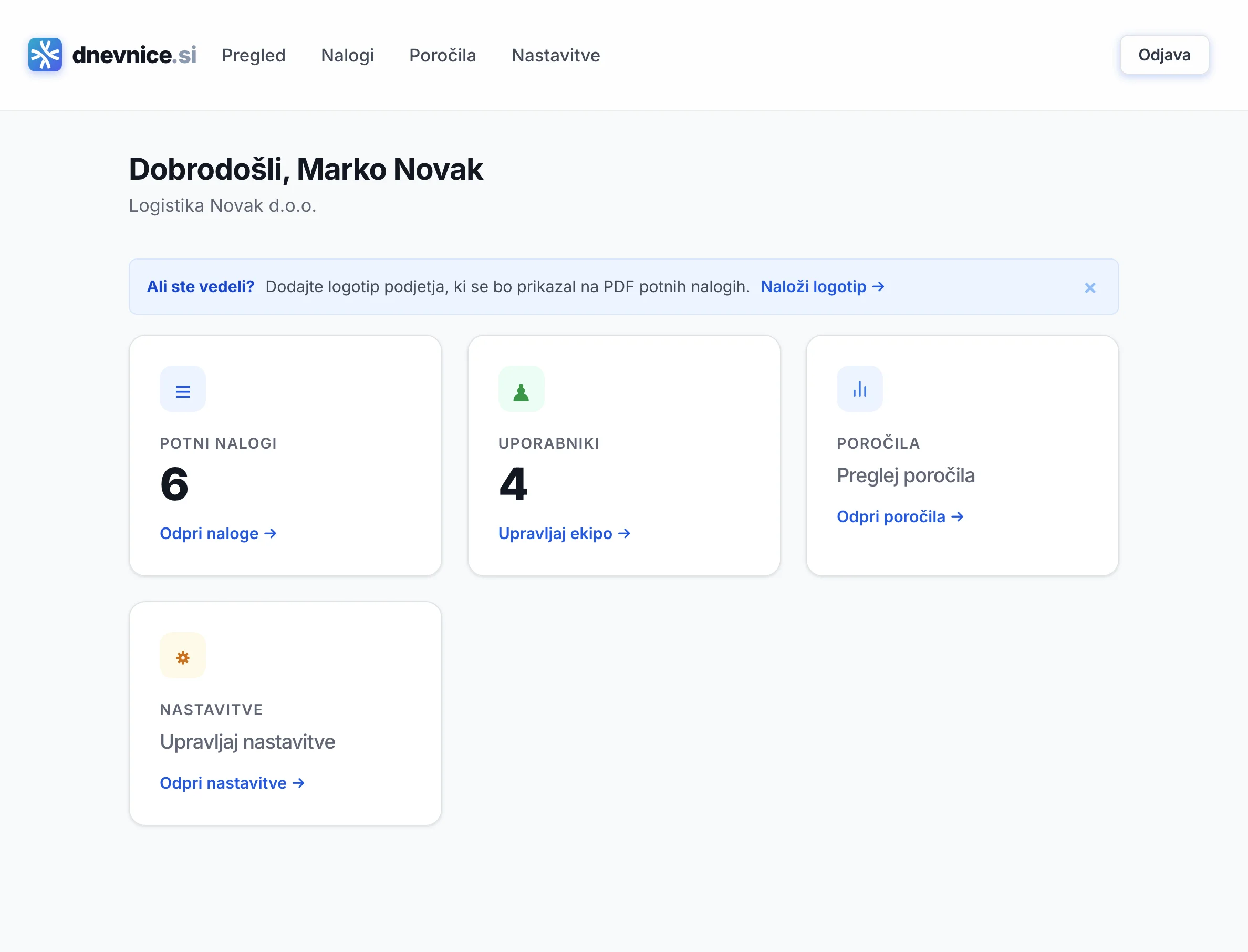Click the Potni nalogi count of 6

(174, 484)
